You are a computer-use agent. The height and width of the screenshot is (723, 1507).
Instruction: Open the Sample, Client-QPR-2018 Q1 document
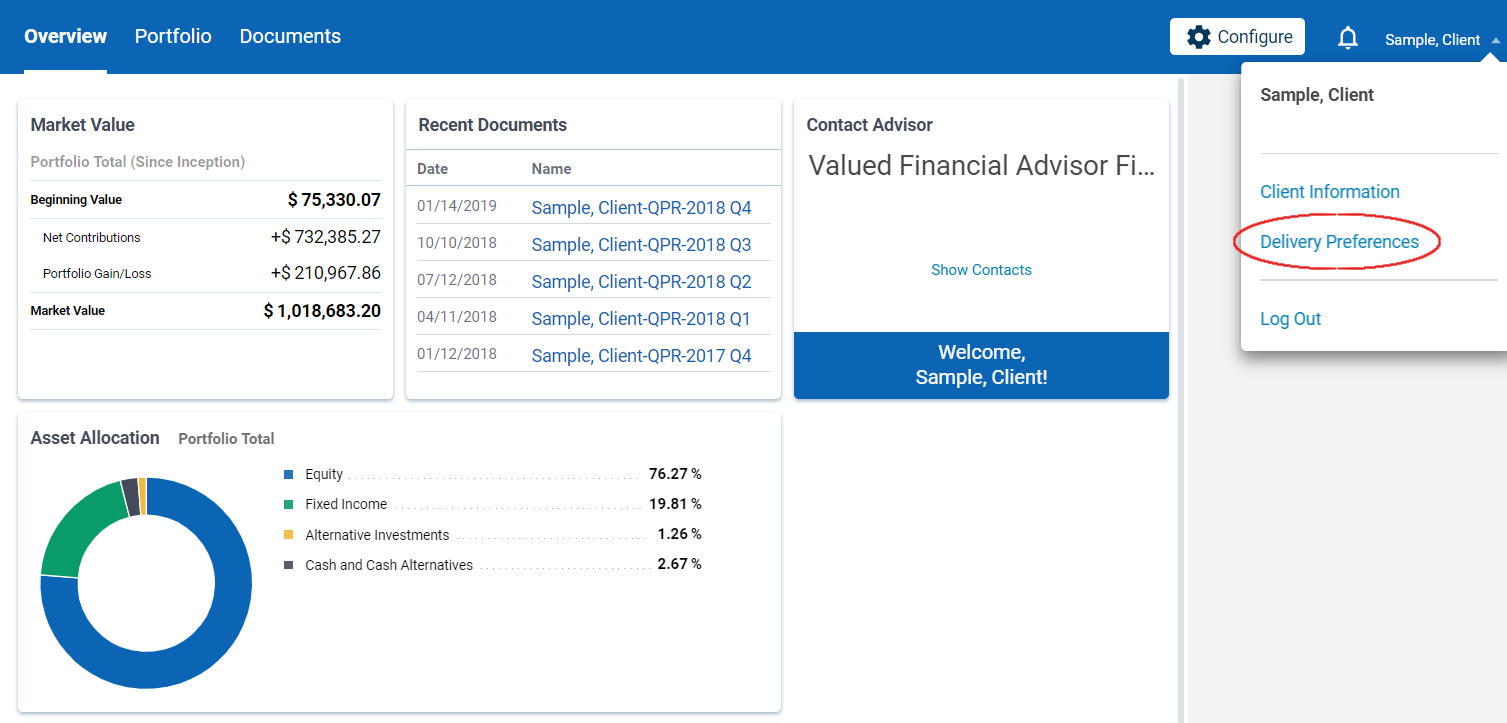(640, 318)
